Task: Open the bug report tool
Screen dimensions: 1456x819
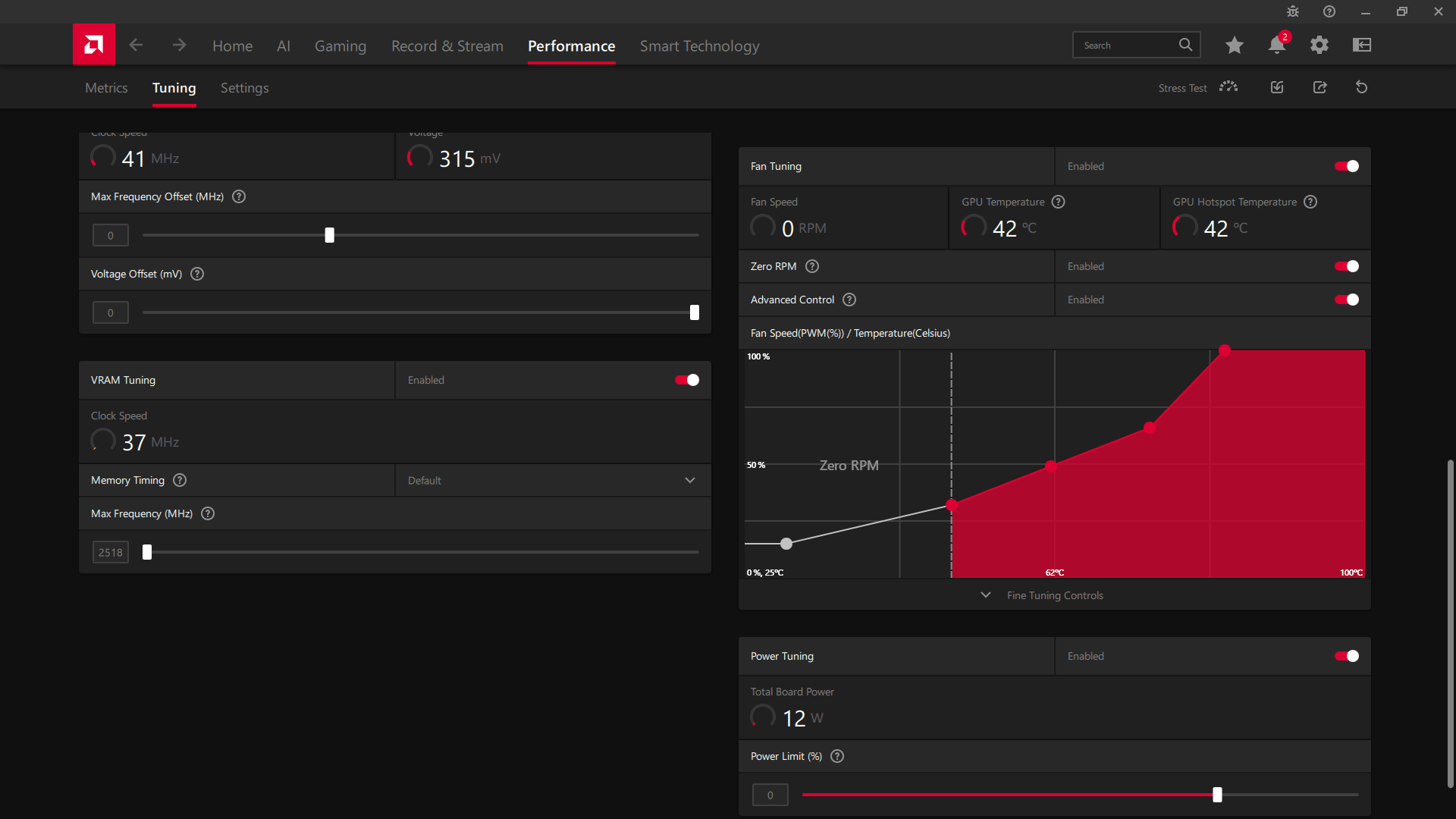Action: [x=1293, y=11]
